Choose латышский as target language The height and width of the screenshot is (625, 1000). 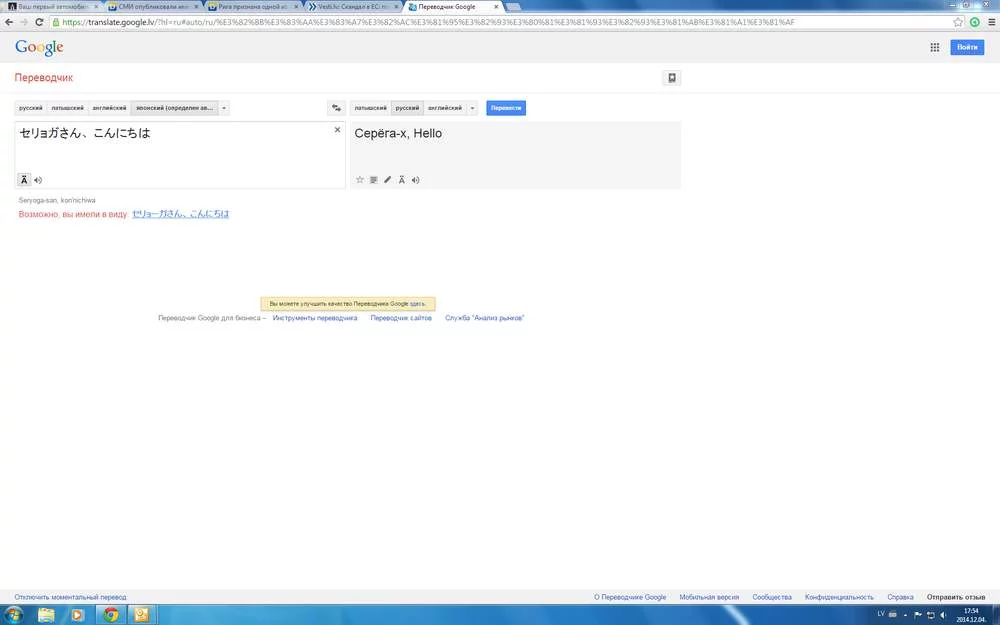(371, 108)
